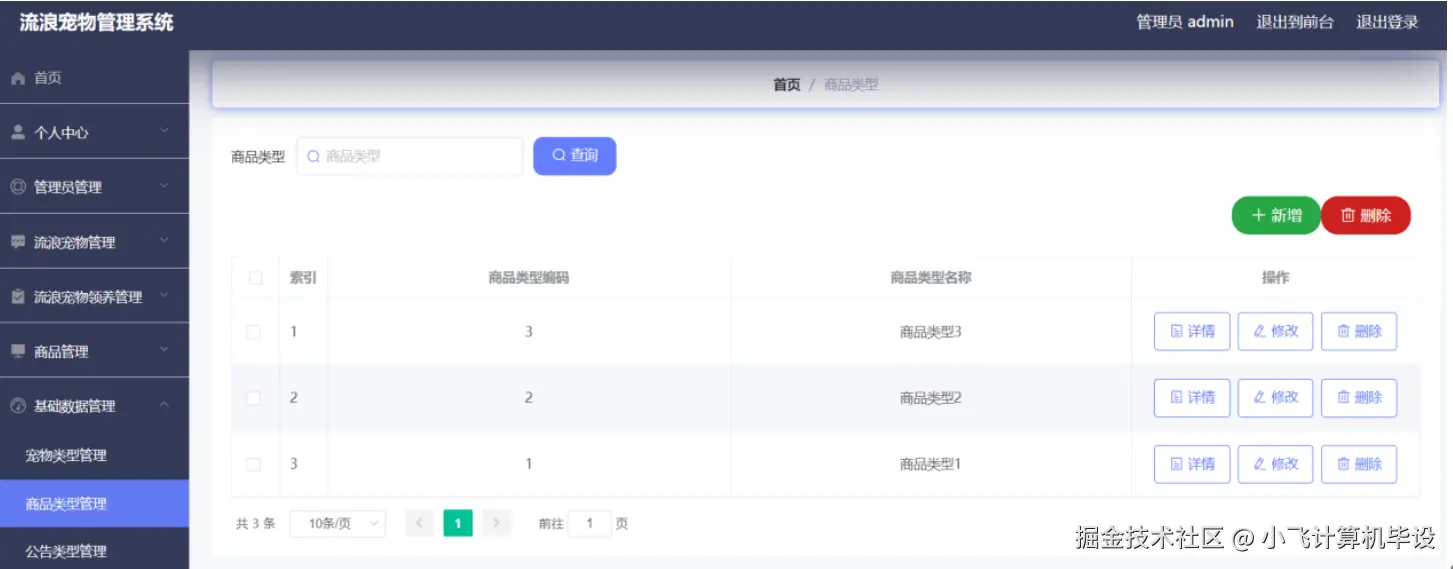Open the 10条/页 page size dropdown
This screenshot has width=1453, height=569.
[x=338, y=523]
